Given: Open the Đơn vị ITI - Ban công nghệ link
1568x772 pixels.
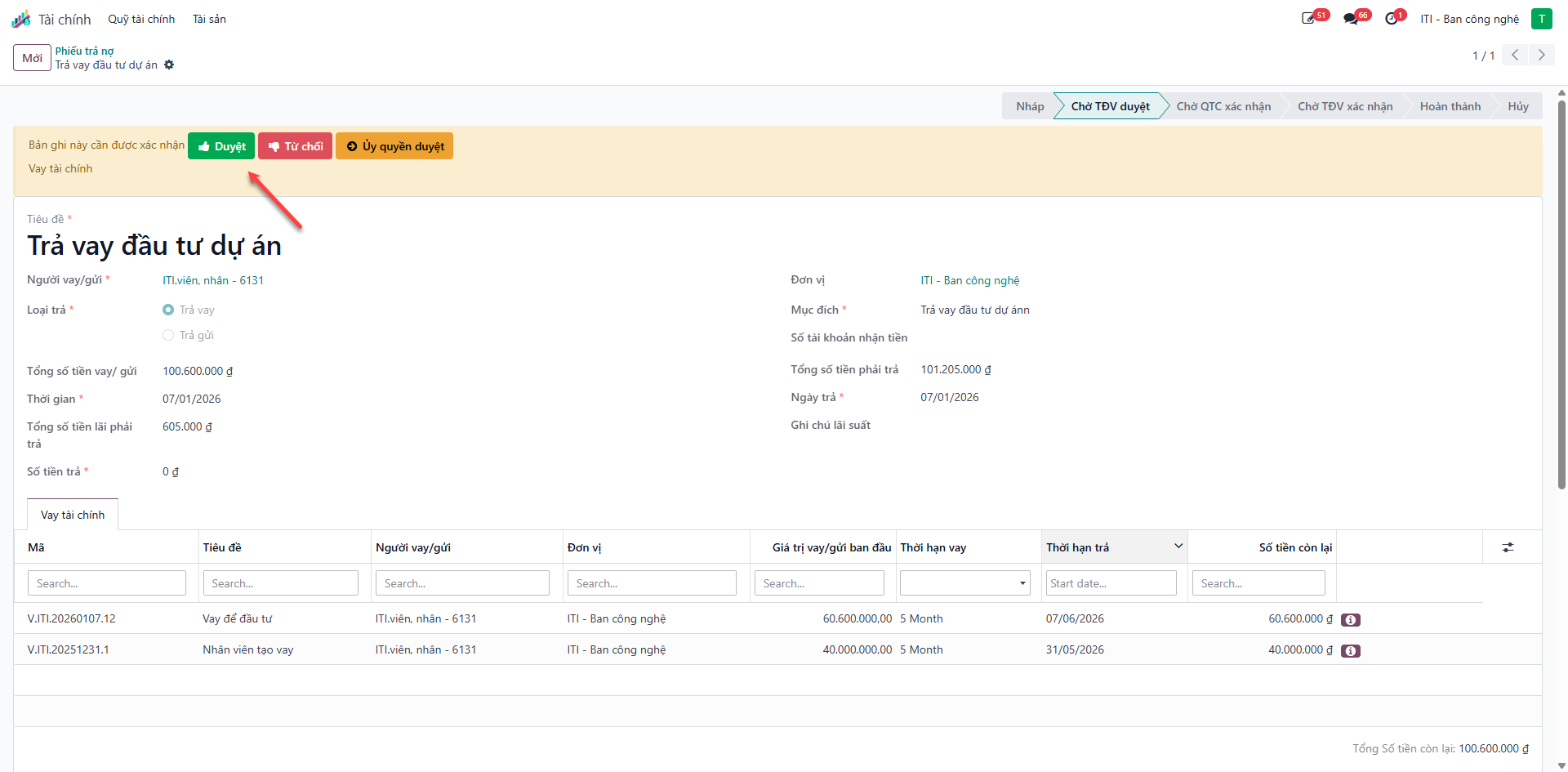Looking at the screenshot, I should coord(970,280).
